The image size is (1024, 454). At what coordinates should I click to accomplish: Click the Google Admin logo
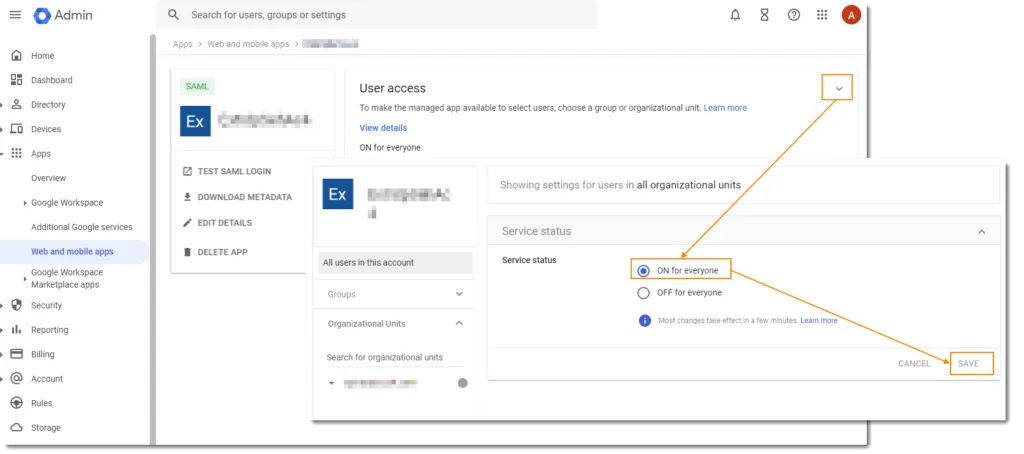63,15
